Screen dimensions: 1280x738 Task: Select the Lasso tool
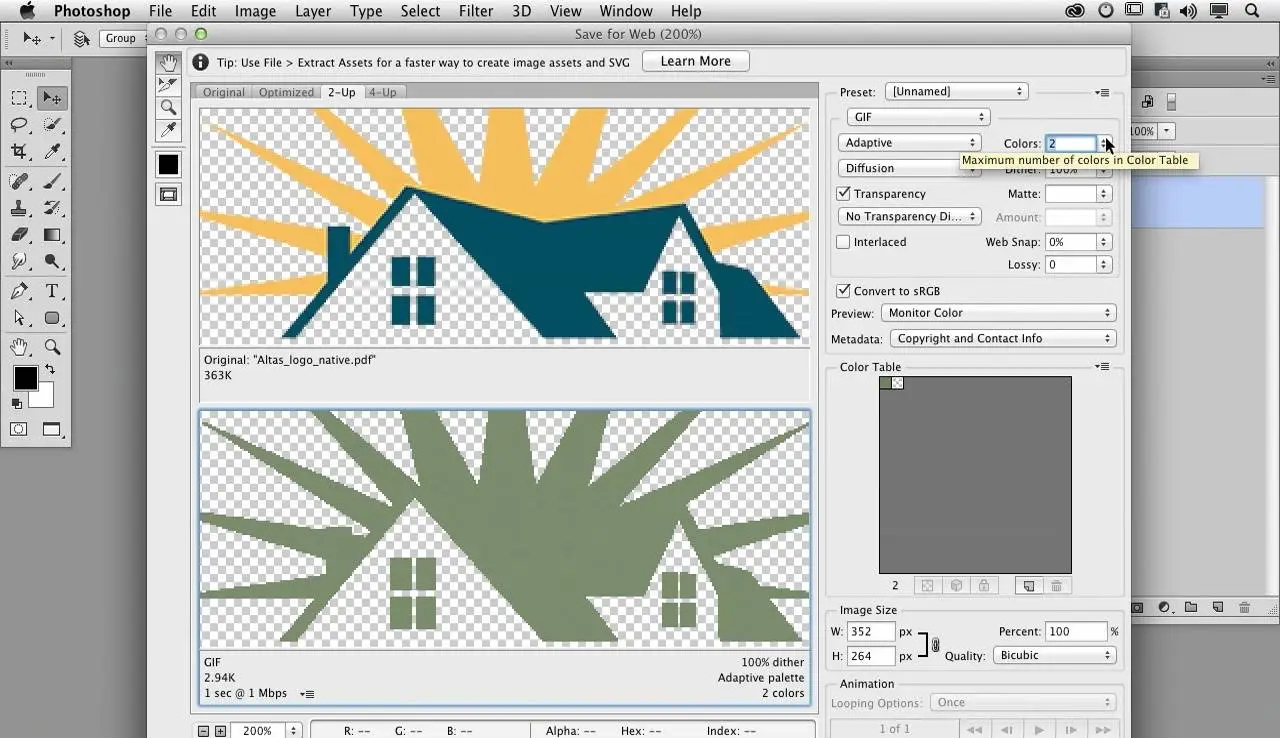(x=19, y=125)
